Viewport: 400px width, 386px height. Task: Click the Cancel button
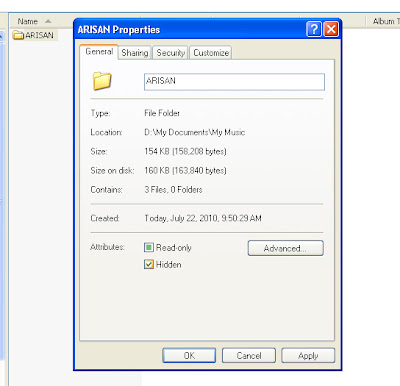click(x=249, y=356)
